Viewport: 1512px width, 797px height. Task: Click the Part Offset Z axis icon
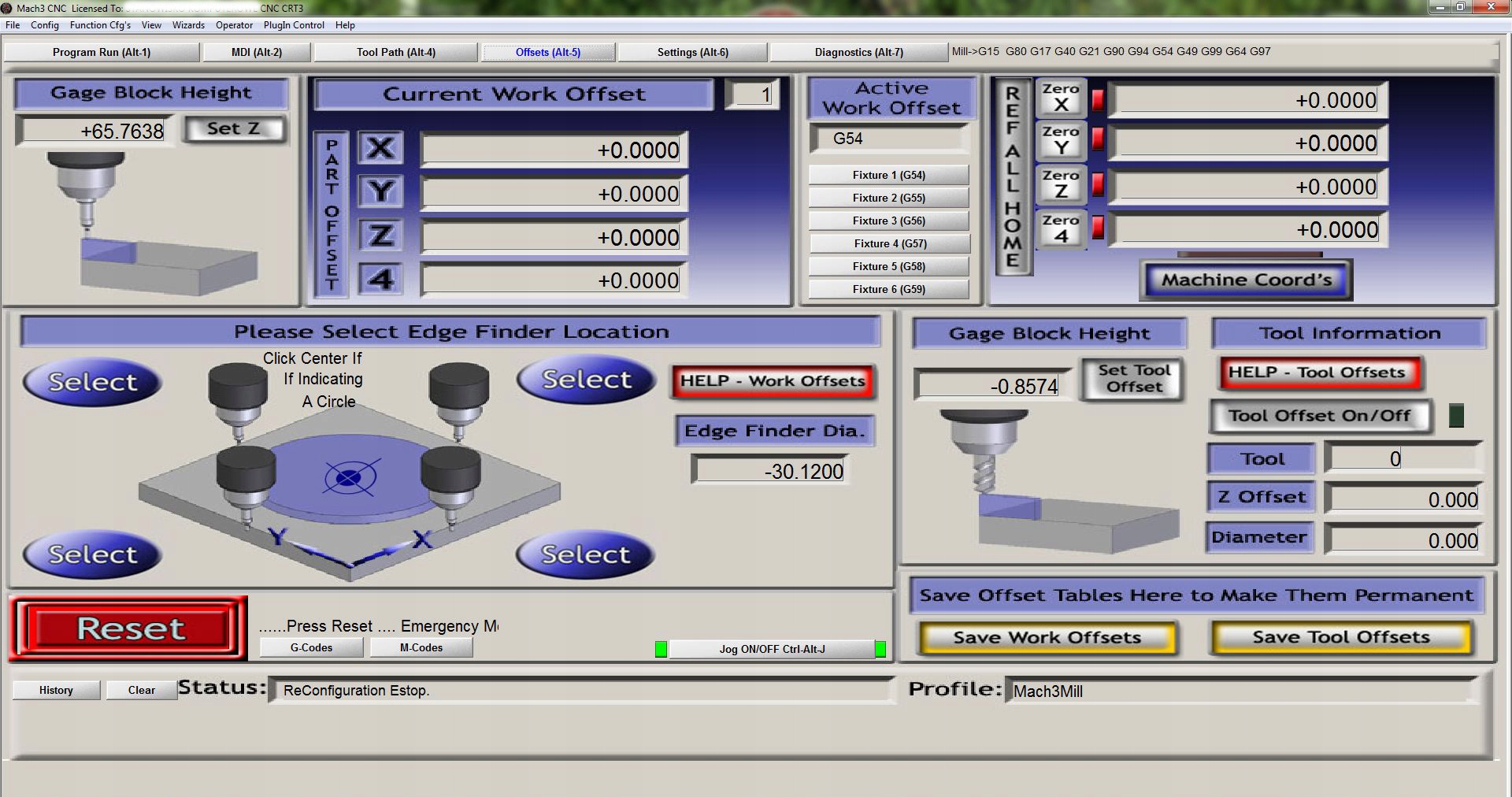click(x=380, y=235)
